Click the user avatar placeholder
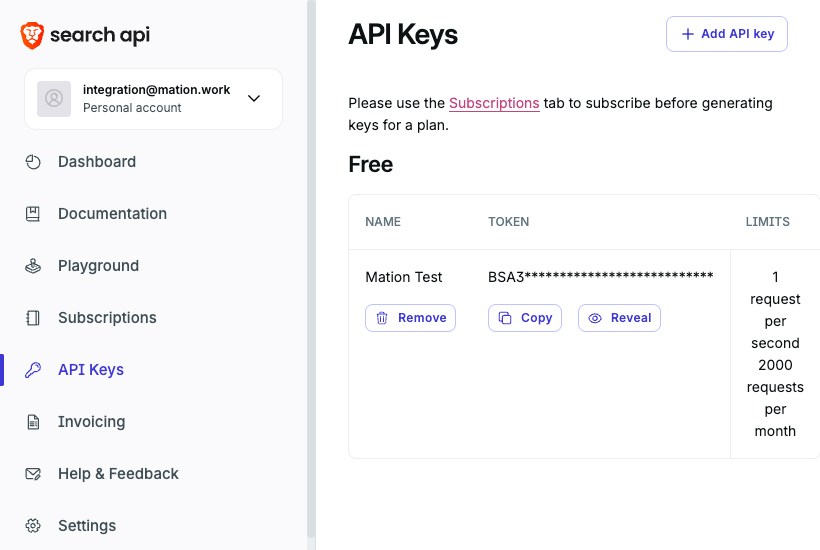820x550 pixels. pos(54,98)
